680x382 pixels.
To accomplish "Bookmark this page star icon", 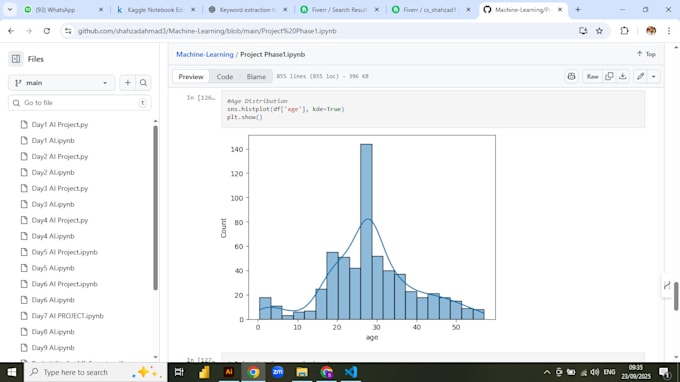I will (599, 31).
